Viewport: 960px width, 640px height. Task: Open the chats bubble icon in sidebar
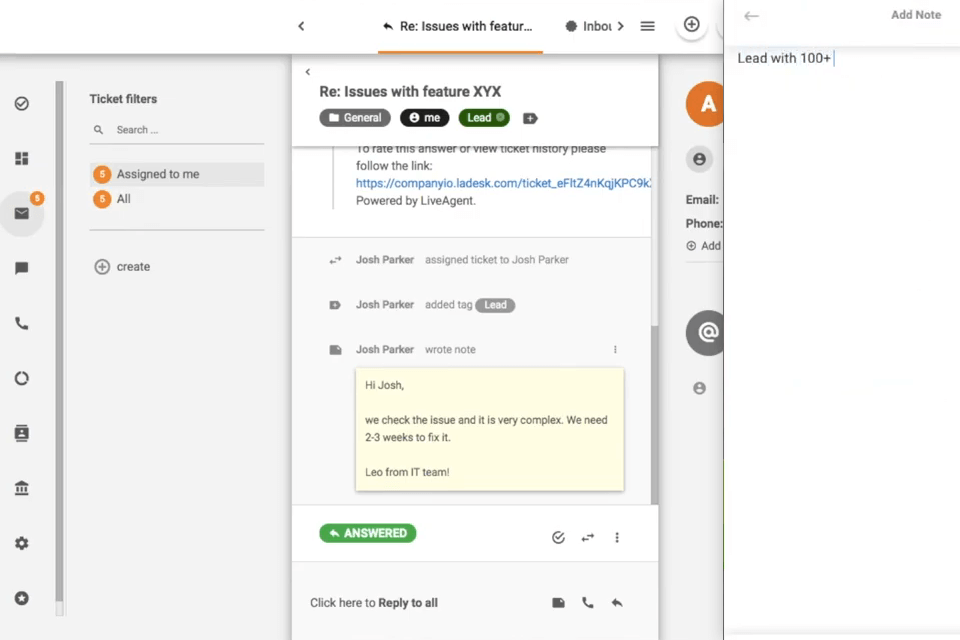pos(21,268)
